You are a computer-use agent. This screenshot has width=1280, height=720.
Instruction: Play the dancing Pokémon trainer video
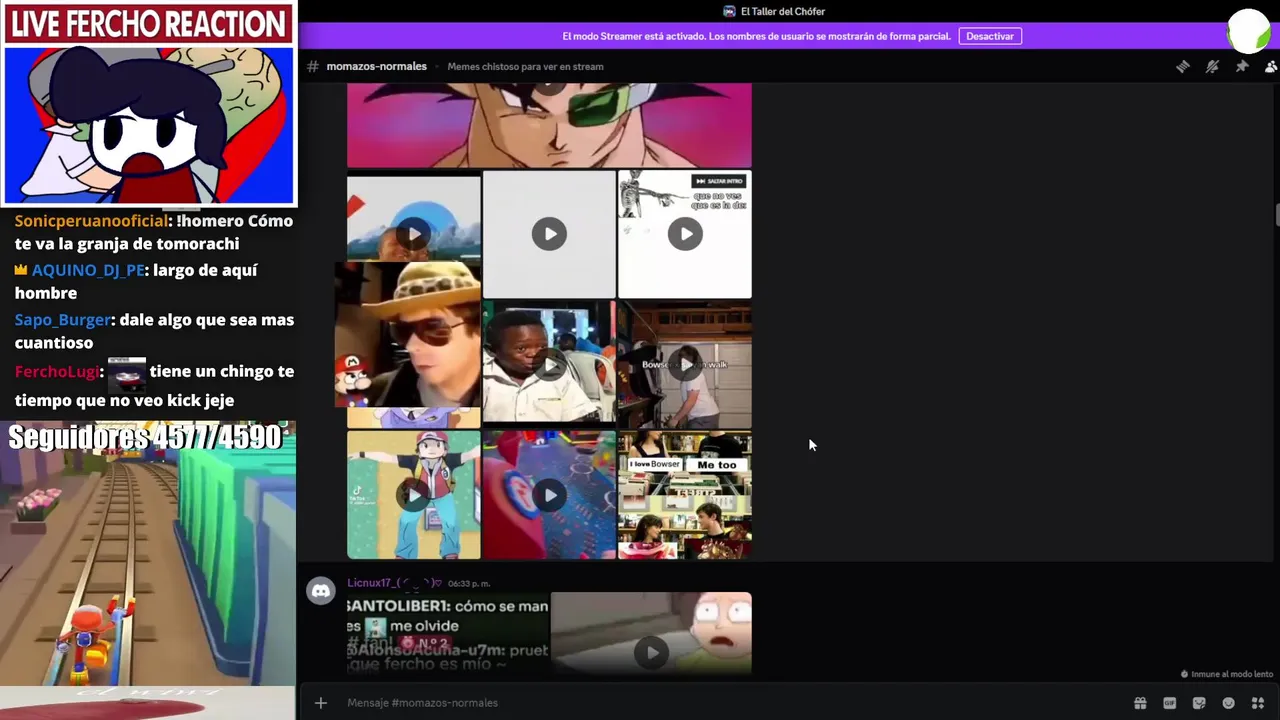tap(414, 495)
